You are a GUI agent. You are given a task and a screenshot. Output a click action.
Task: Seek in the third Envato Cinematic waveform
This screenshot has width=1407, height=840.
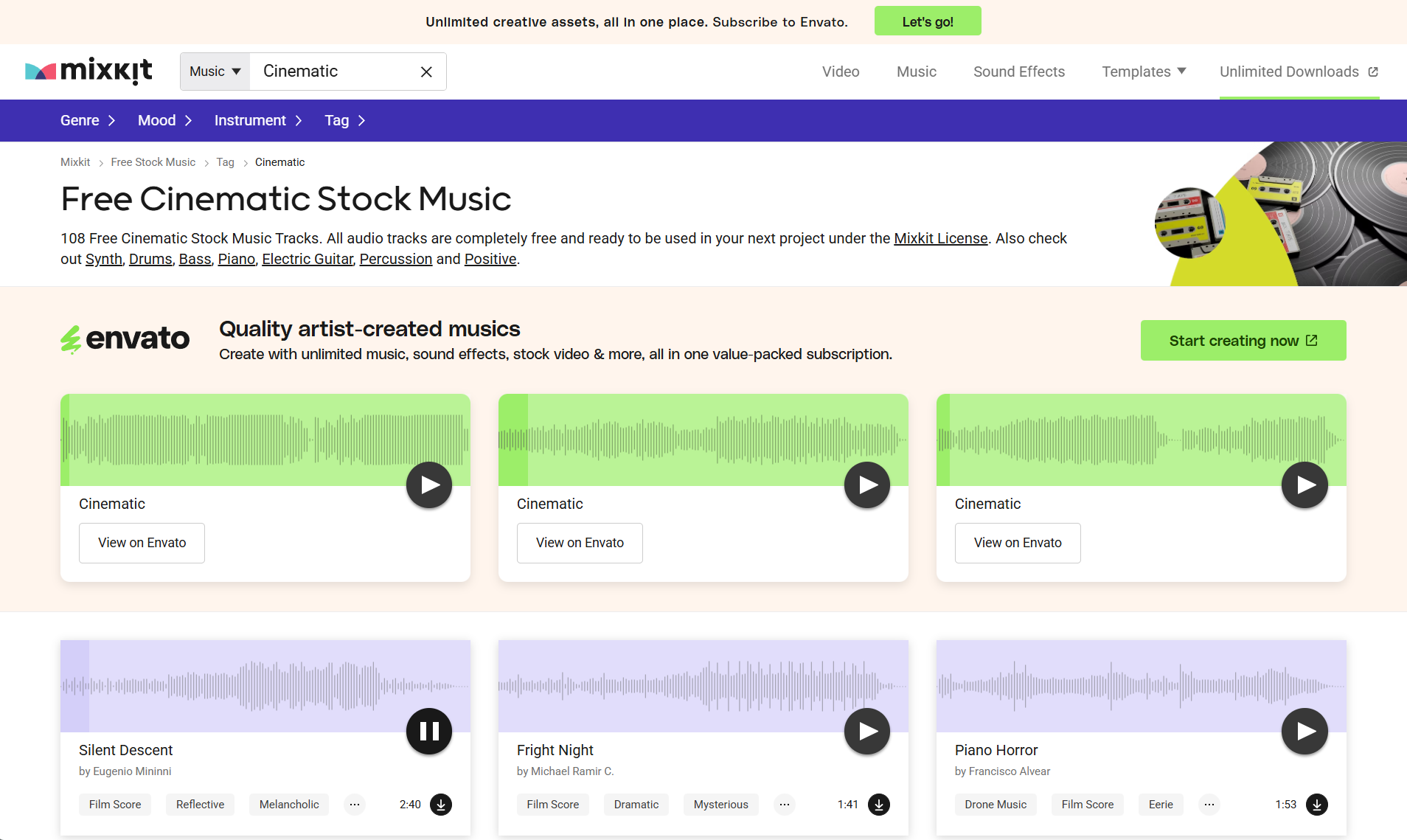coord(1142,440)
